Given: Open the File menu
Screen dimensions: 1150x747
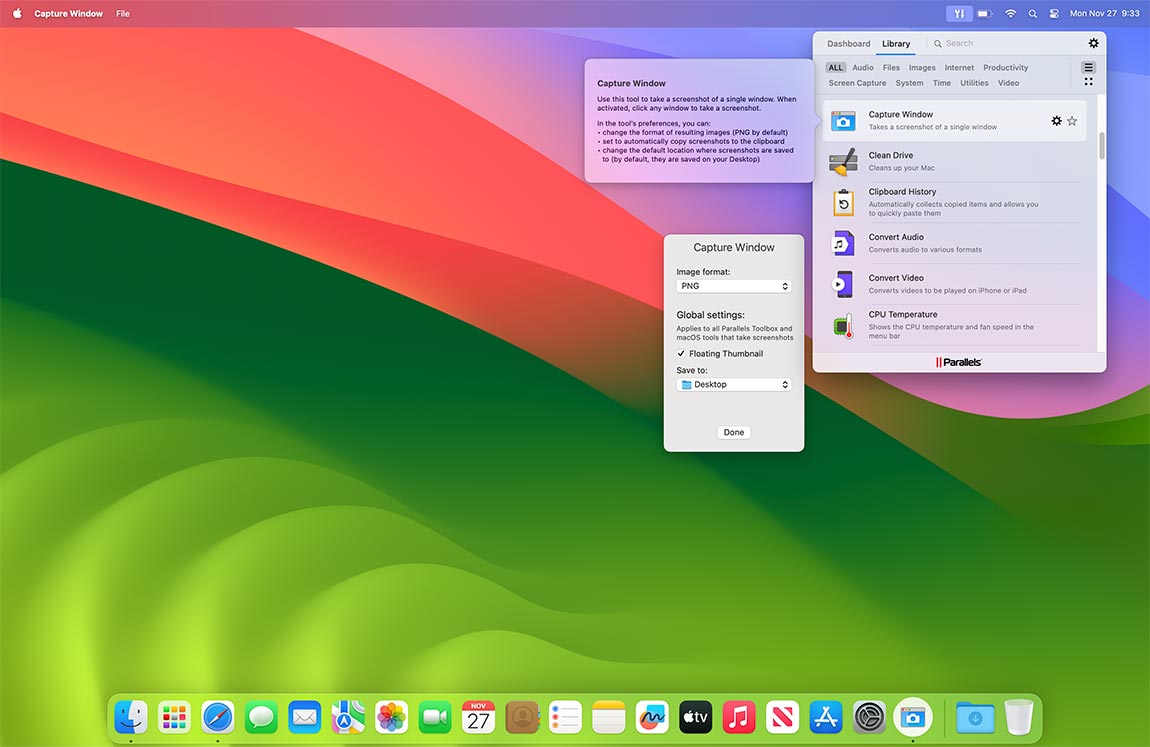Looking at the screenshot, I should pyautogui.click(x=122, y=14).
